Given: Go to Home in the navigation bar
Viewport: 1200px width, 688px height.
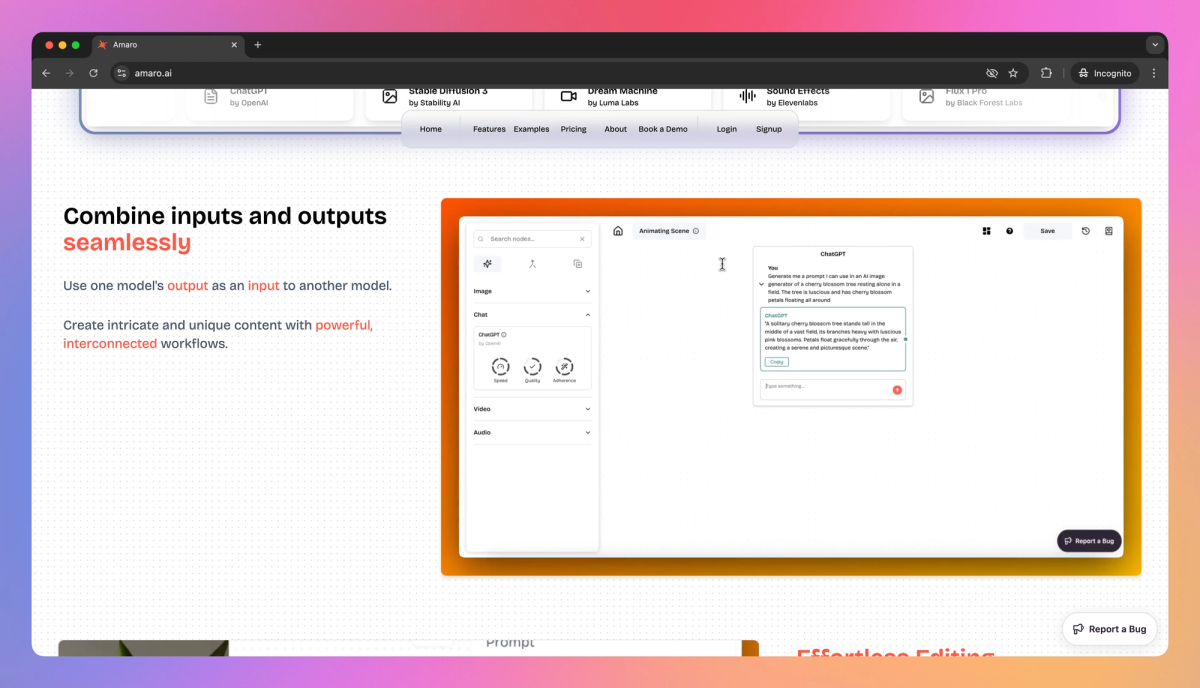Looking at the screenshot, I should tap(431, 129).
